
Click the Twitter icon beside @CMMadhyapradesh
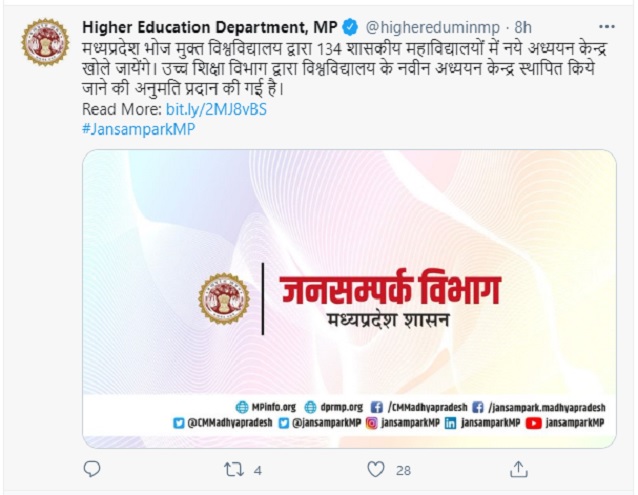coord(178,423)
